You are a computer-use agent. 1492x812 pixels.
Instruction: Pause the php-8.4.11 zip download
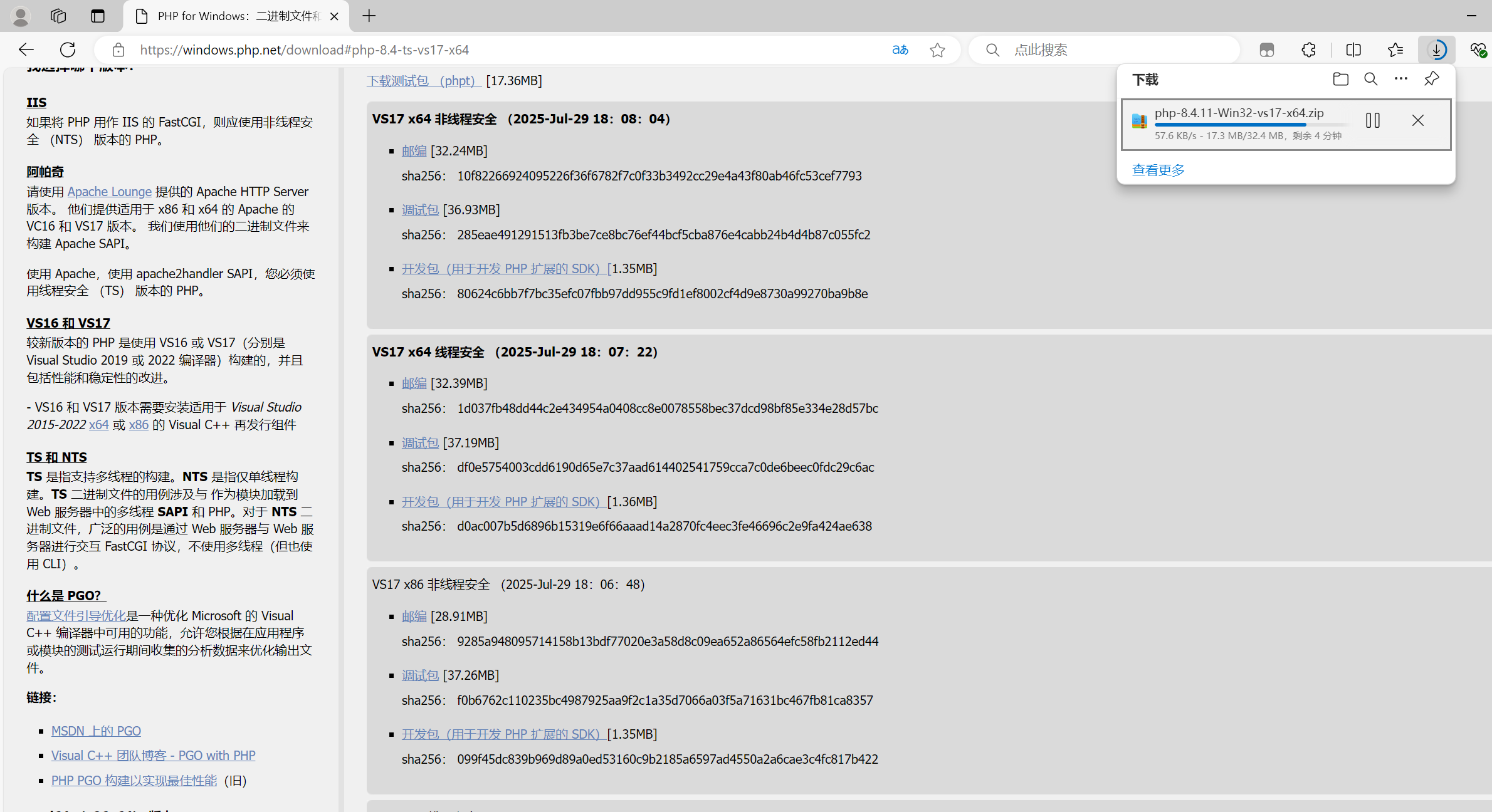1373,120
